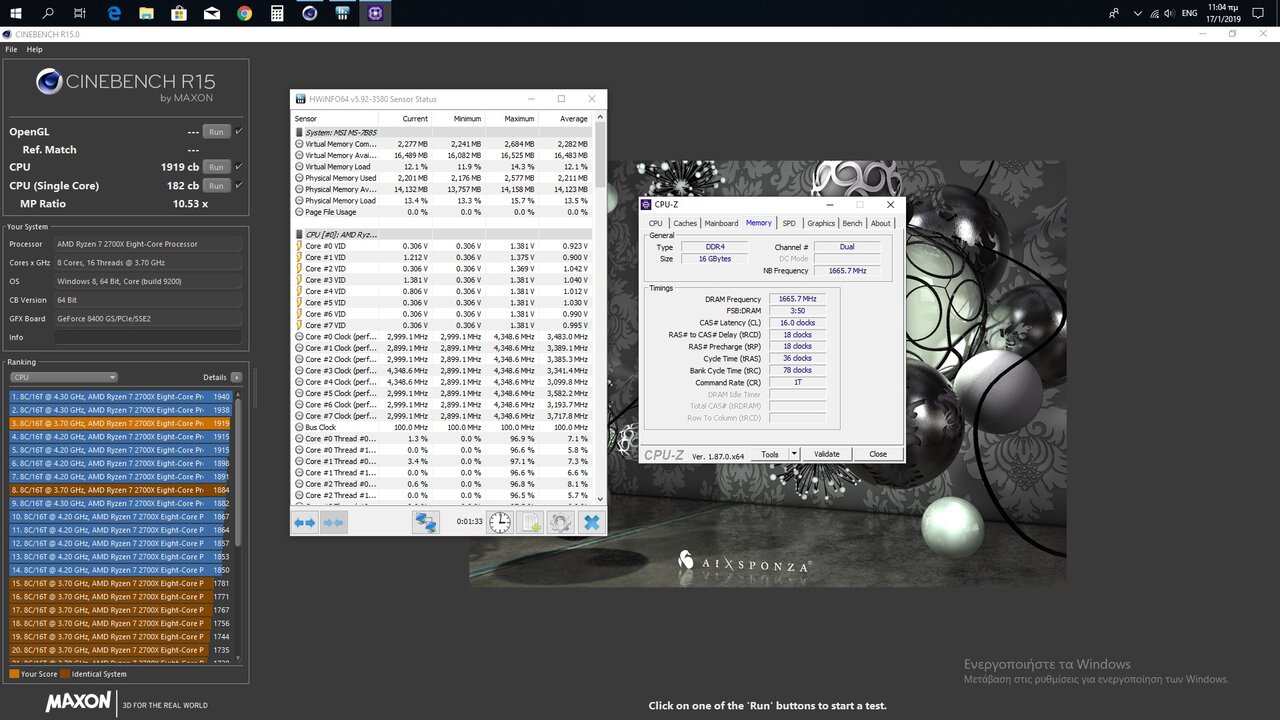The width and height of the screenshot is (1280, 720).
Task: Click CPU-Z Close button
Action: 878,454
